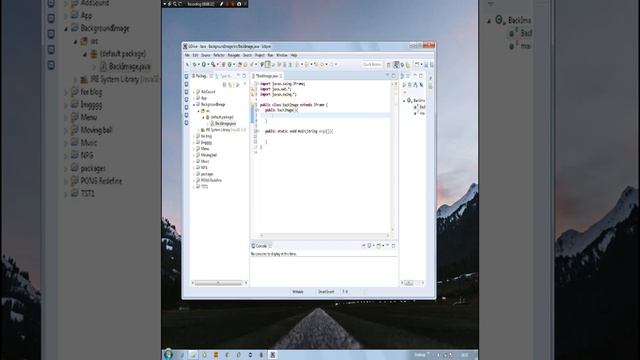Open the File menu
This screenshot has height=360, width=640.
(187, 55)
